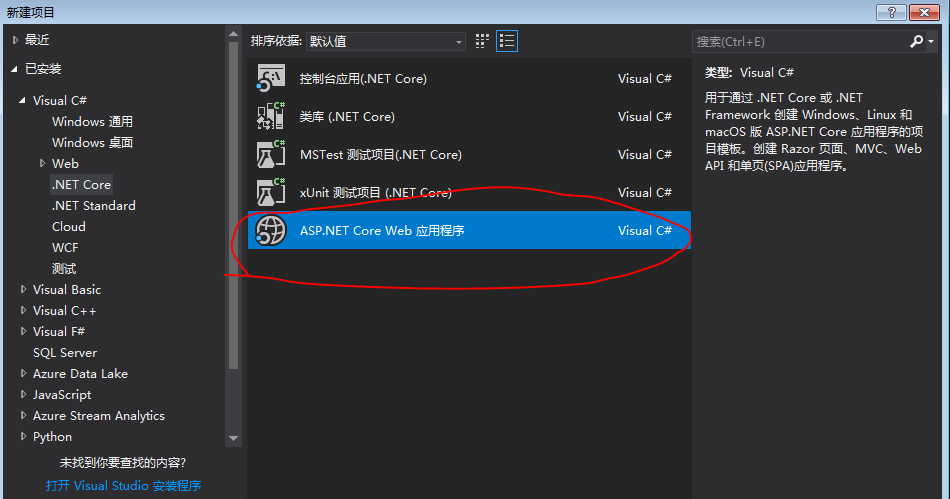
Task: Select MSTest 测试项目(.NET Core) template name
Action: (381, 155)
